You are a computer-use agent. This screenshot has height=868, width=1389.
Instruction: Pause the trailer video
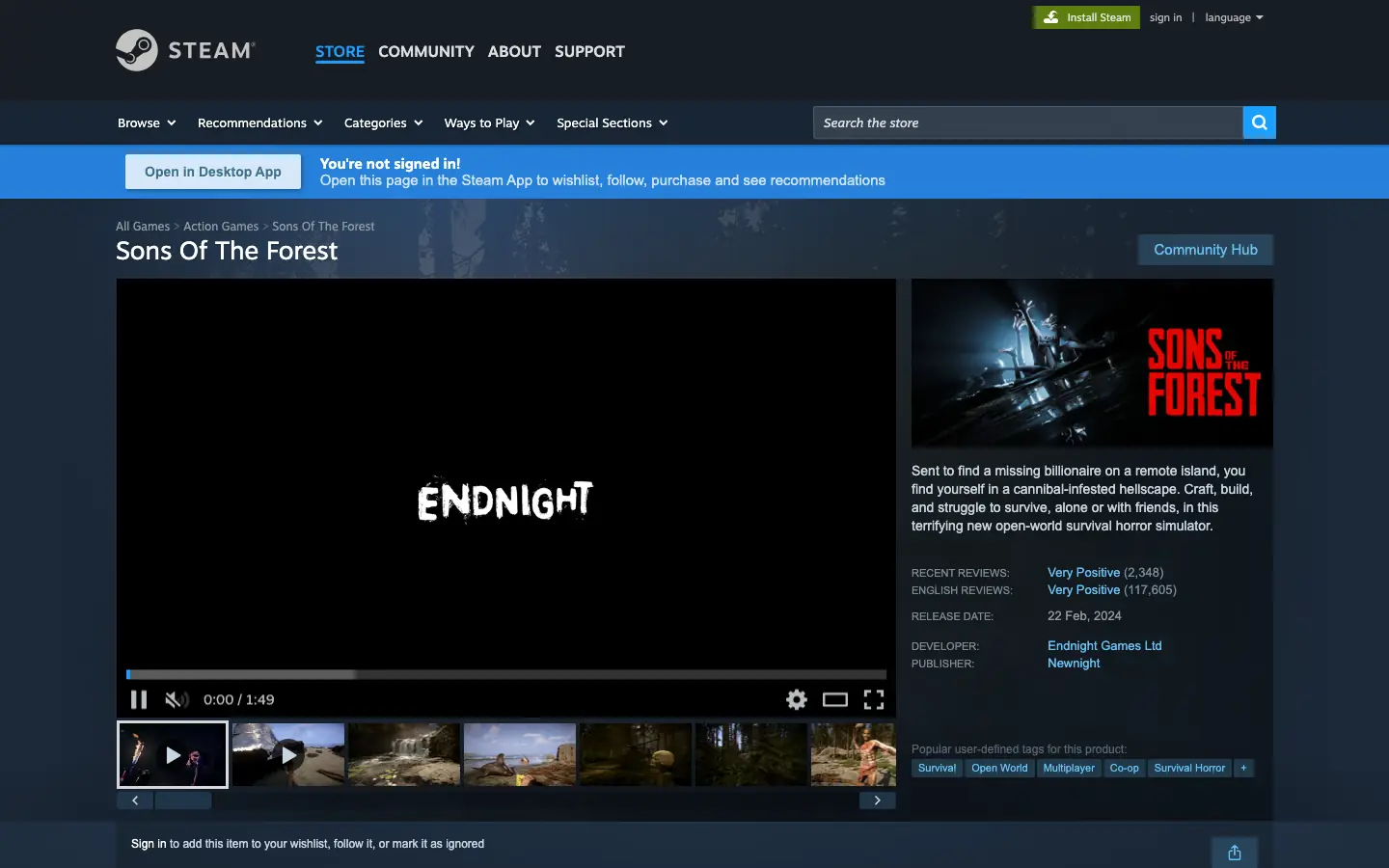click(x=139, y=699)
